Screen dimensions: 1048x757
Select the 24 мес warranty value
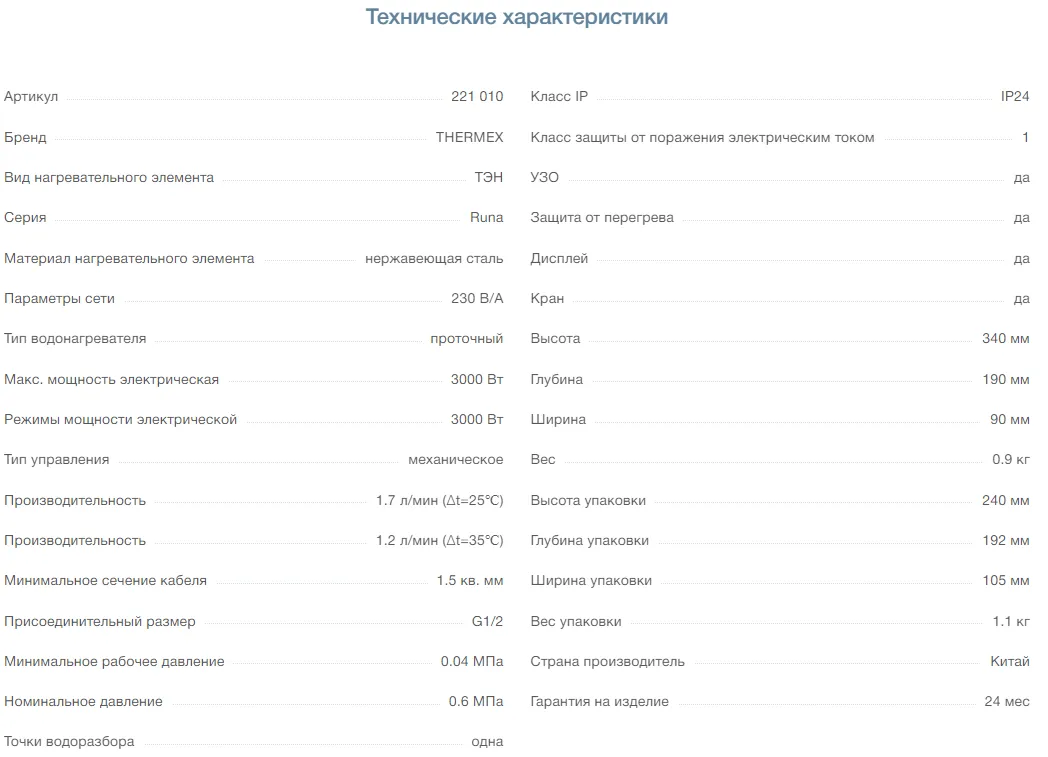click(1006, 702)
